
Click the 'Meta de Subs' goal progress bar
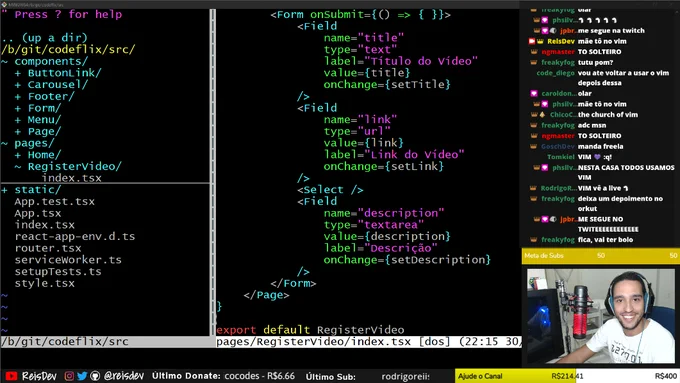point(601,256)
